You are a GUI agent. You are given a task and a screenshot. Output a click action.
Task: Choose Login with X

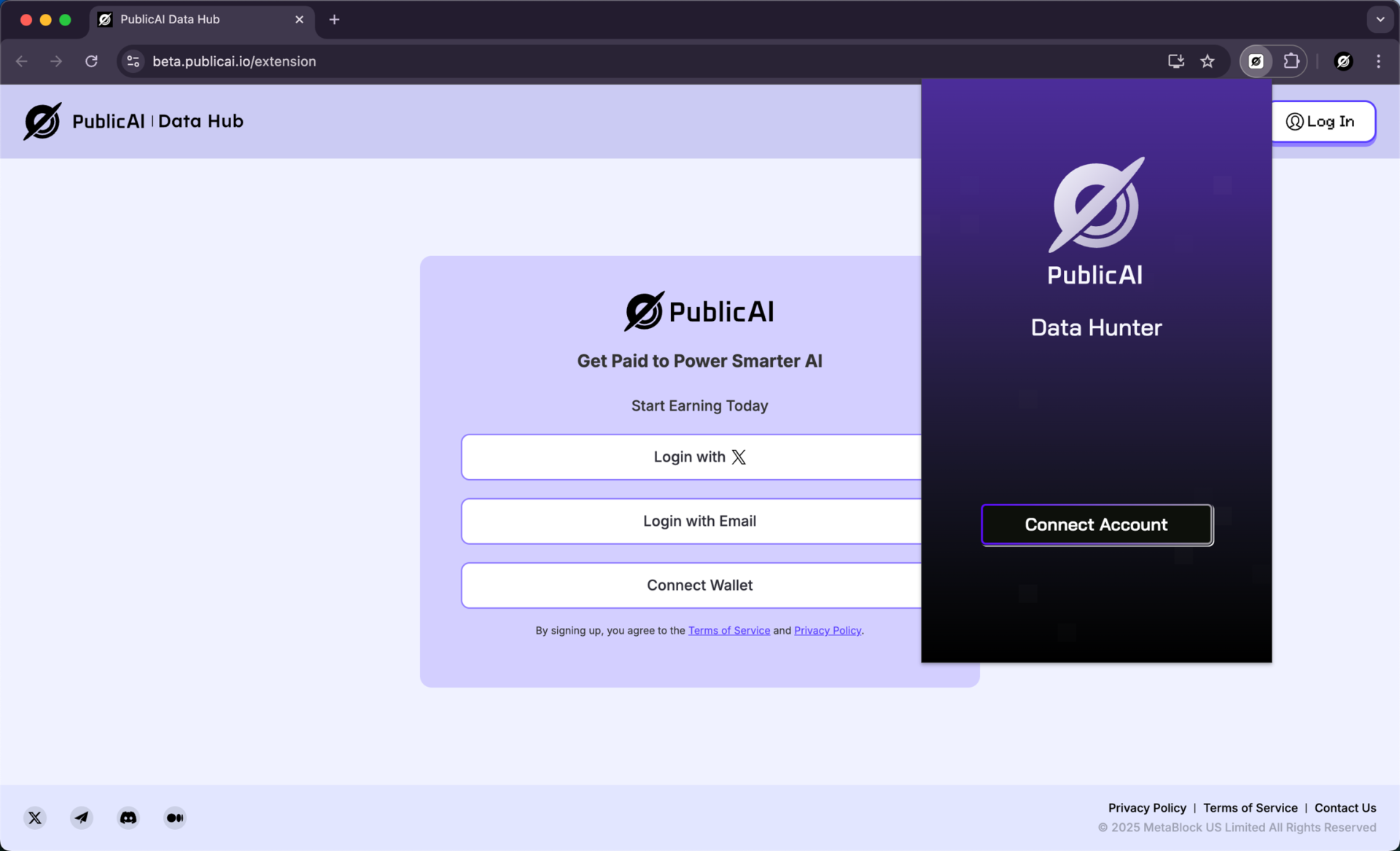coord(691,457)
